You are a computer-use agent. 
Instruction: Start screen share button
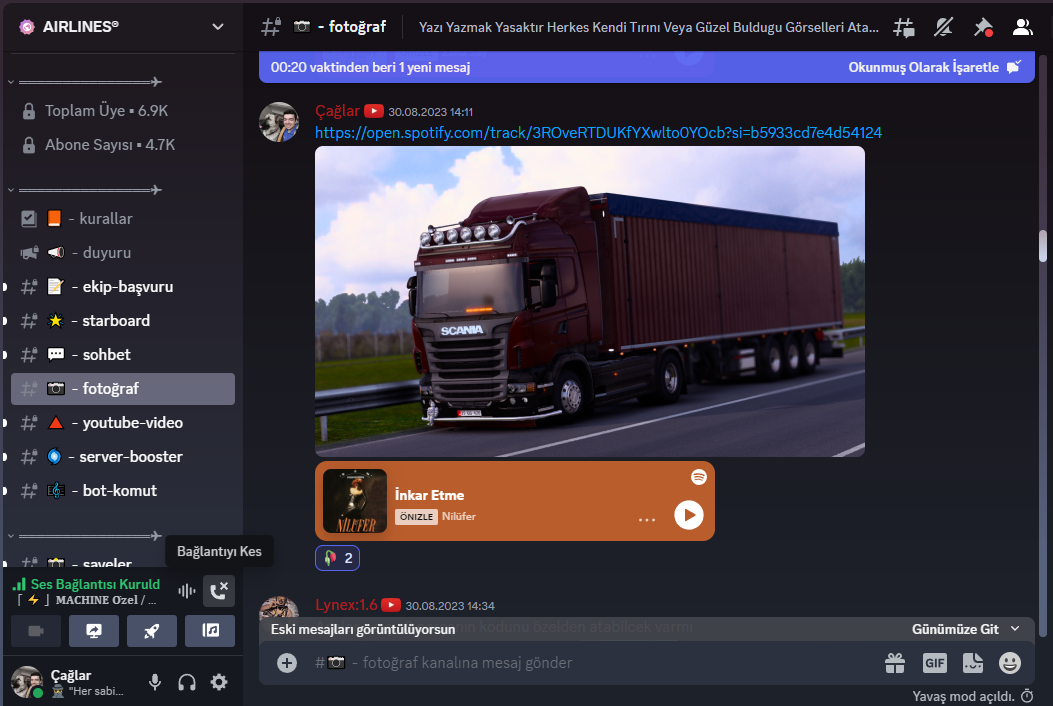click(94, 631)
